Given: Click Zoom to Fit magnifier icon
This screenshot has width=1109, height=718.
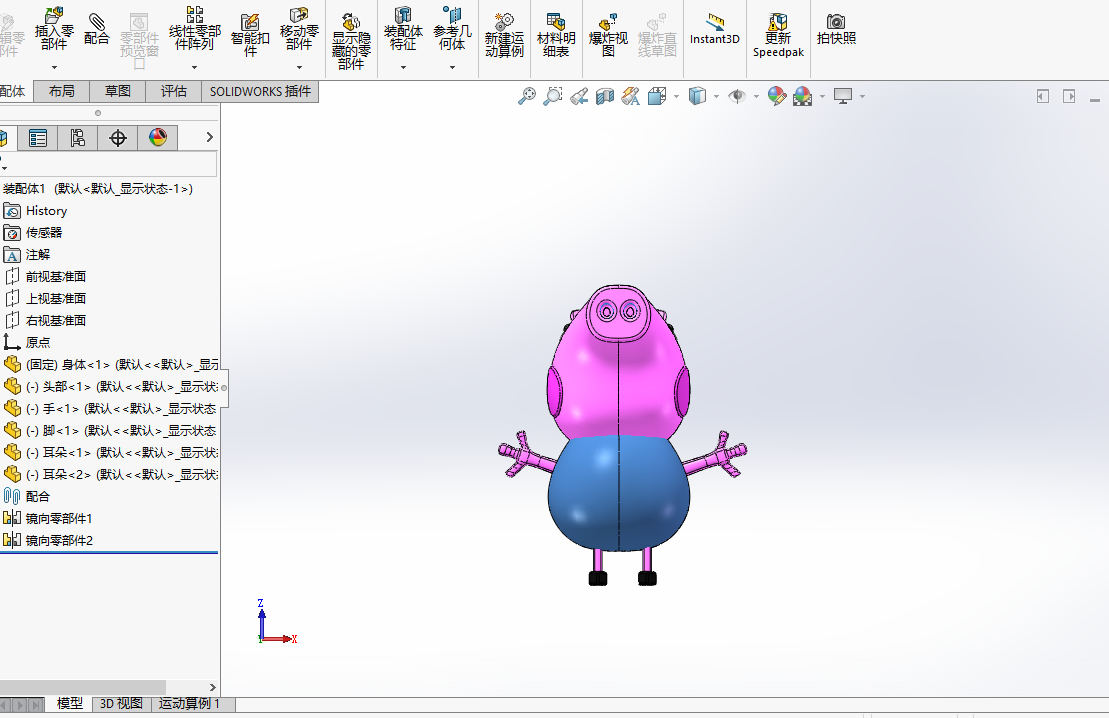Looking at the screenshot, I should [526, 96].
